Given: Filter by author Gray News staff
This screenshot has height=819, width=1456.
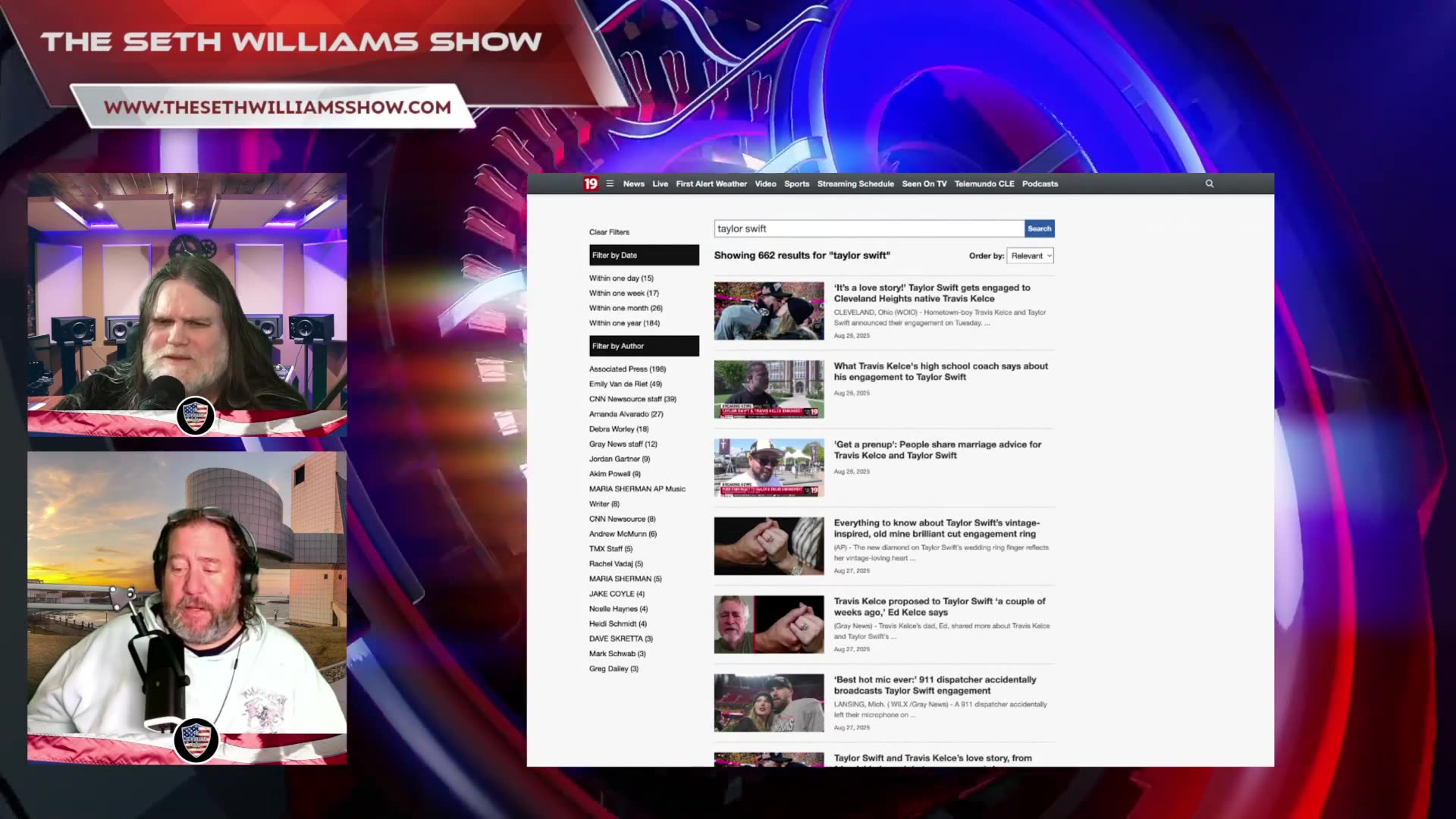Looking at the screenshot, I should (623, 444).
